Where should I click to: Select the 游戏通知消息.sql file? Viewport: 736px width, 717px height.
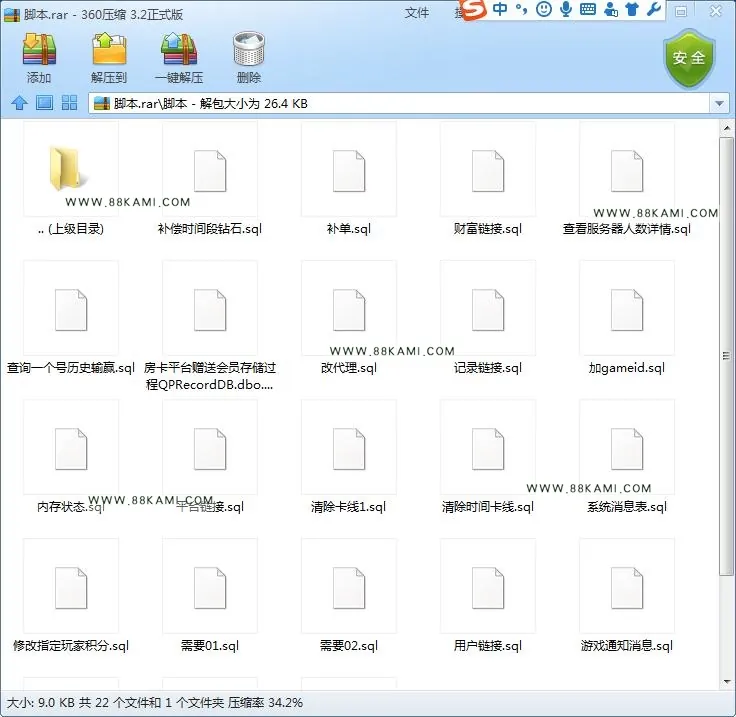click(627, 596)
